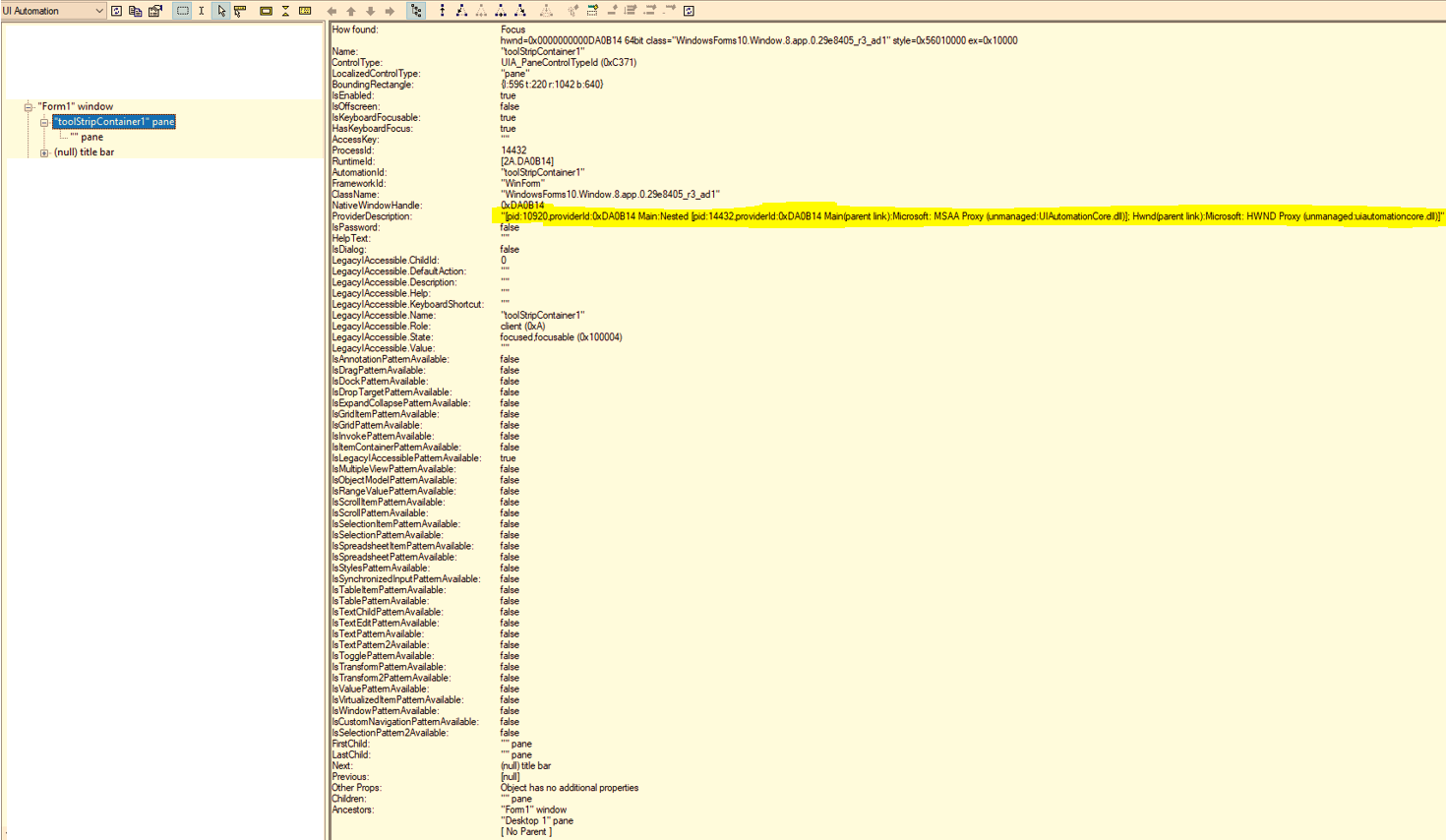This screenshot has height=840, width=1446.
Task: Collapse the "Form1" window tree node
Action: [x=29, y=106]
